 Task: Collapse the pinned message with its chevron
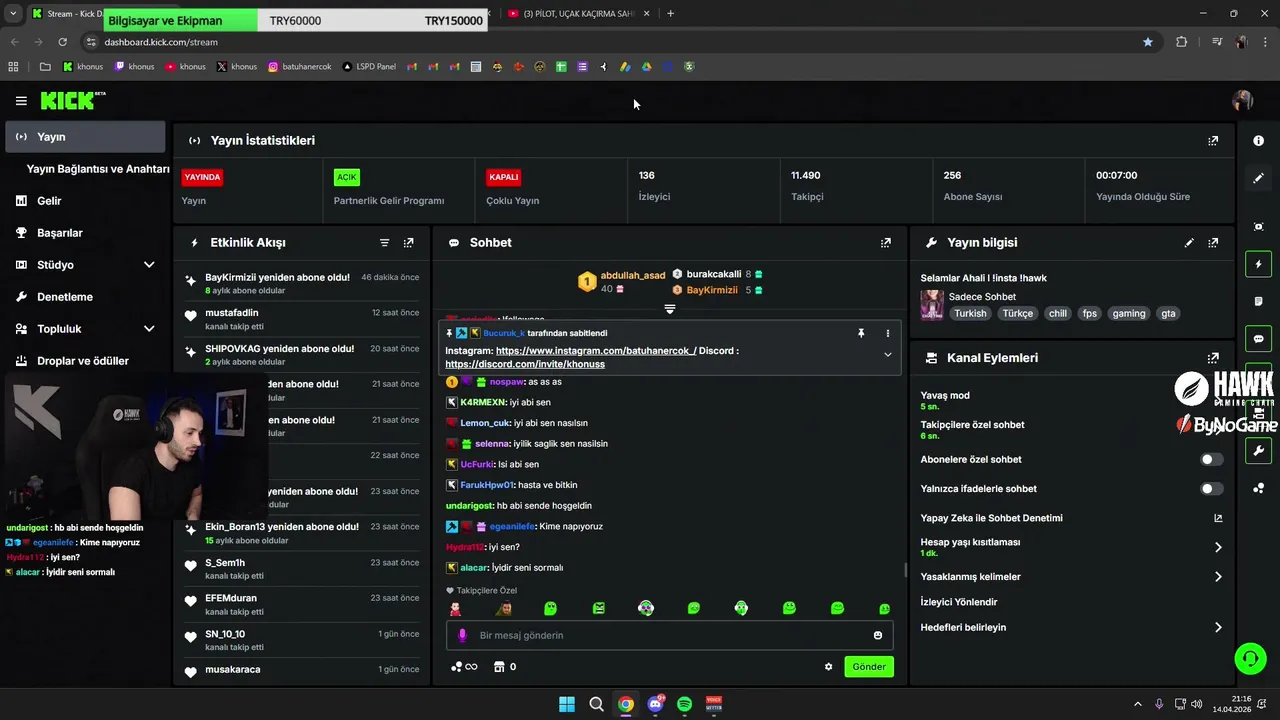[887, 355]
